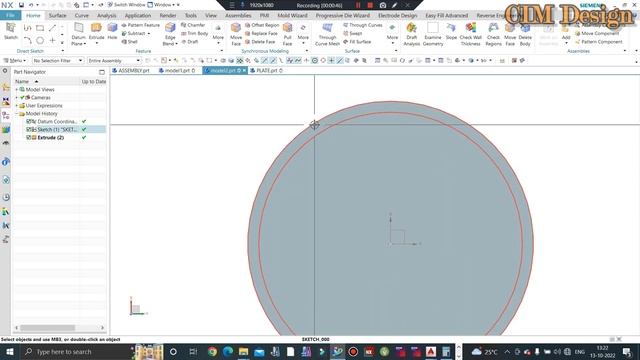Click the Windows Start button
Screen dimensions: 640x360
tap(9, 352)
